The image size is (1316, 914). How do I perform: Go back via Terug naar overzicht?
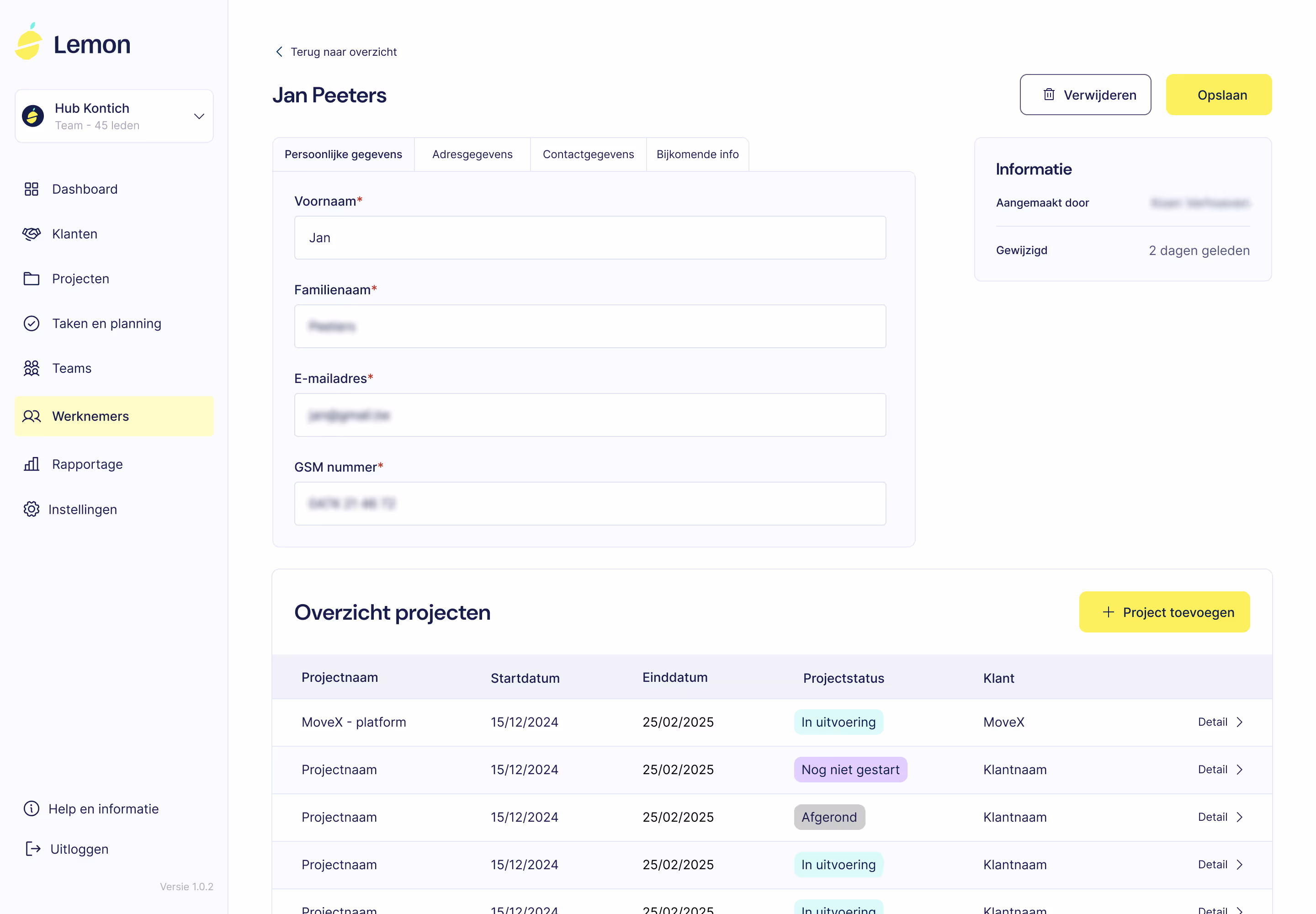[336, 52]
